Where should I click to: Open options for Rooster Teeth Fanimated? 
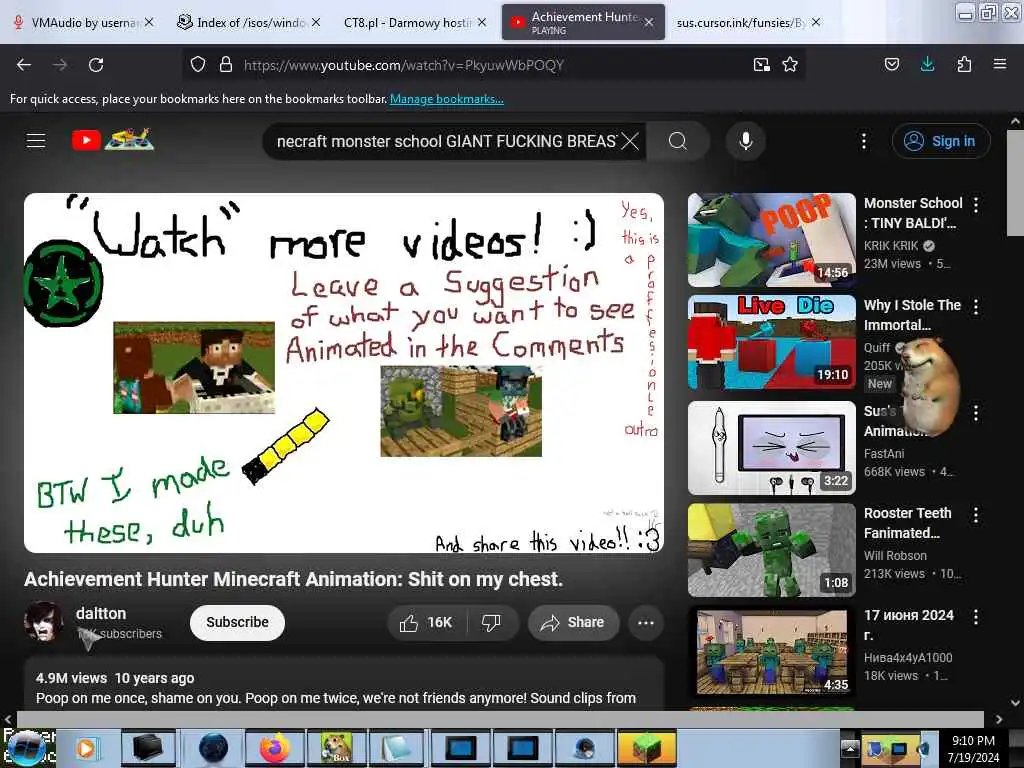point(976,515)
